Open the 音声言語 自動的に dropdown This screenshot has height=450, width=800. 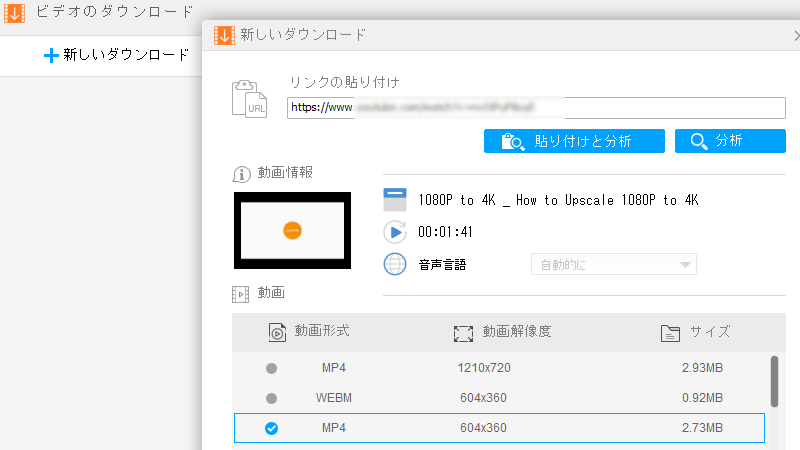coord(613,265)
